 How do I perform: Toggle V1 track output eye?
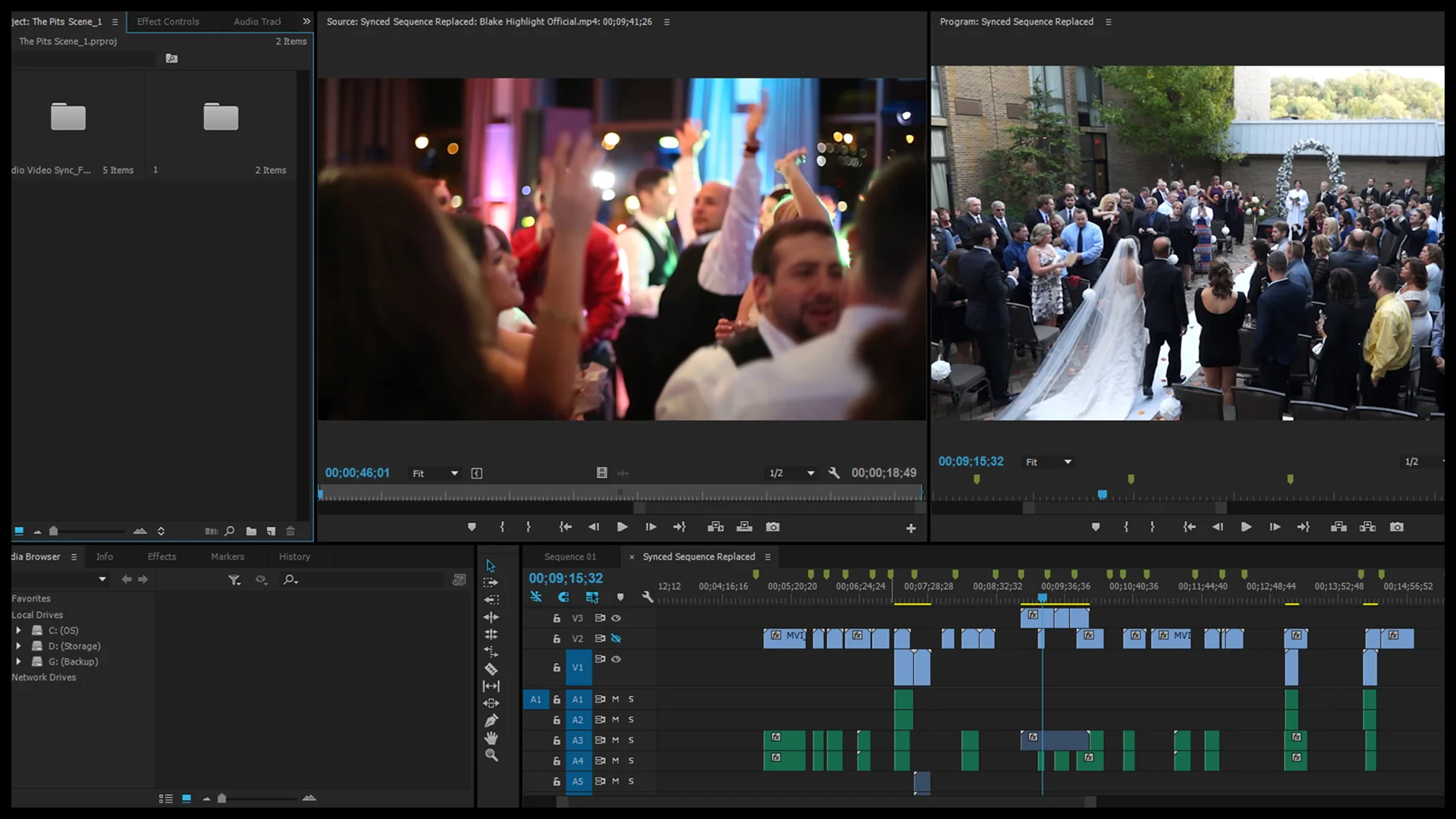(617, 659)
